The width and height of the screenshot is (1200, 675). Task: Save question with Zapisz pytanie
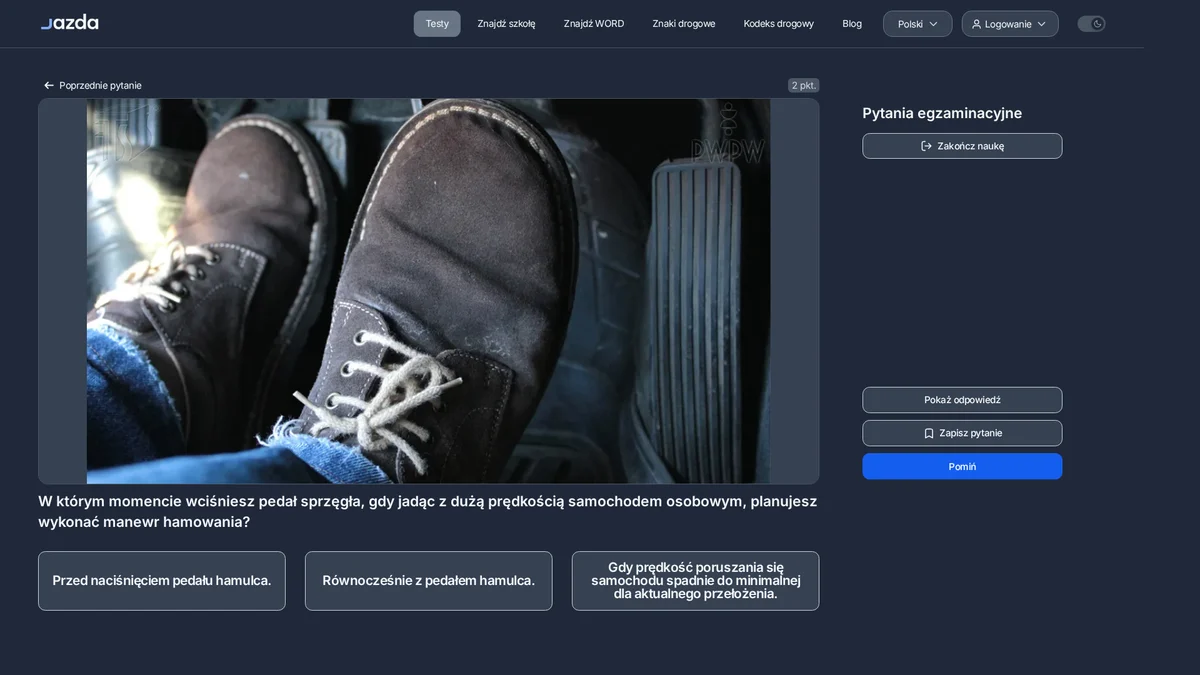click(x=962, y=433)
